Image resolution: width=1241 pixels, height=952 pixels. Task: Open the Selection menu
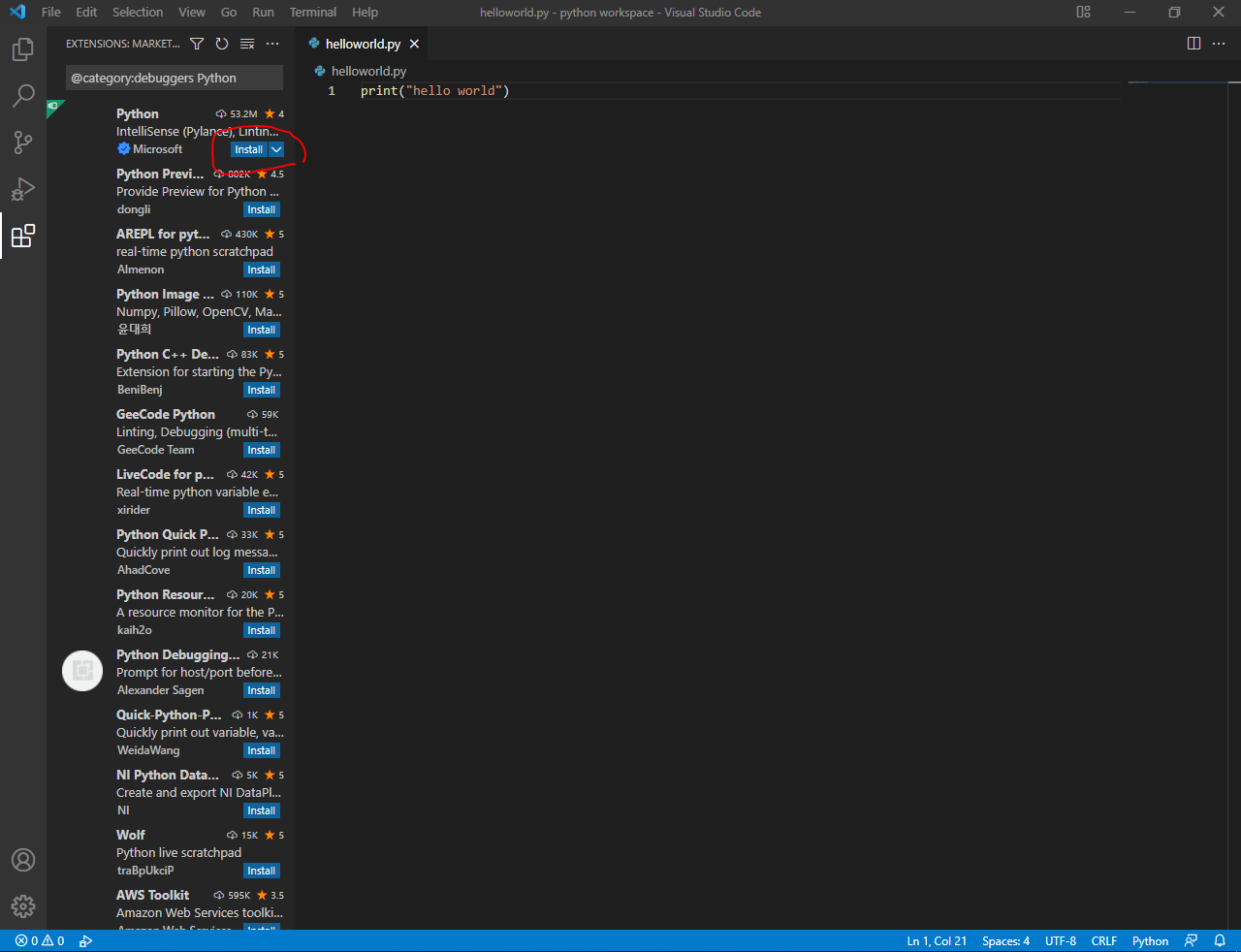pos(138,13)
